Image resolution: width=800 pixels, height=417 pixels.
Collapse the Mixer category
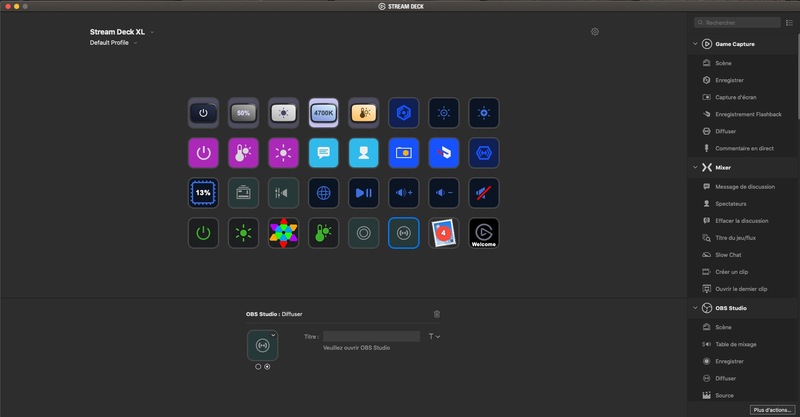pos(695,167)
